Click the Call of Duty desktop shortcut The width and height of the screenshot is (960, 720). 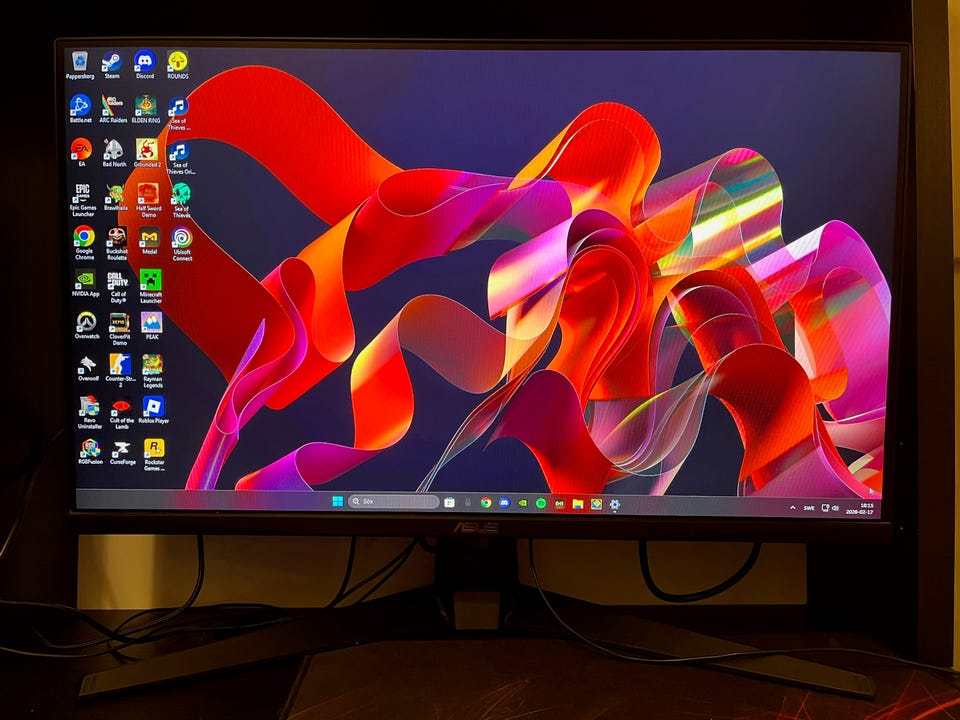click(x=118, y=287)
